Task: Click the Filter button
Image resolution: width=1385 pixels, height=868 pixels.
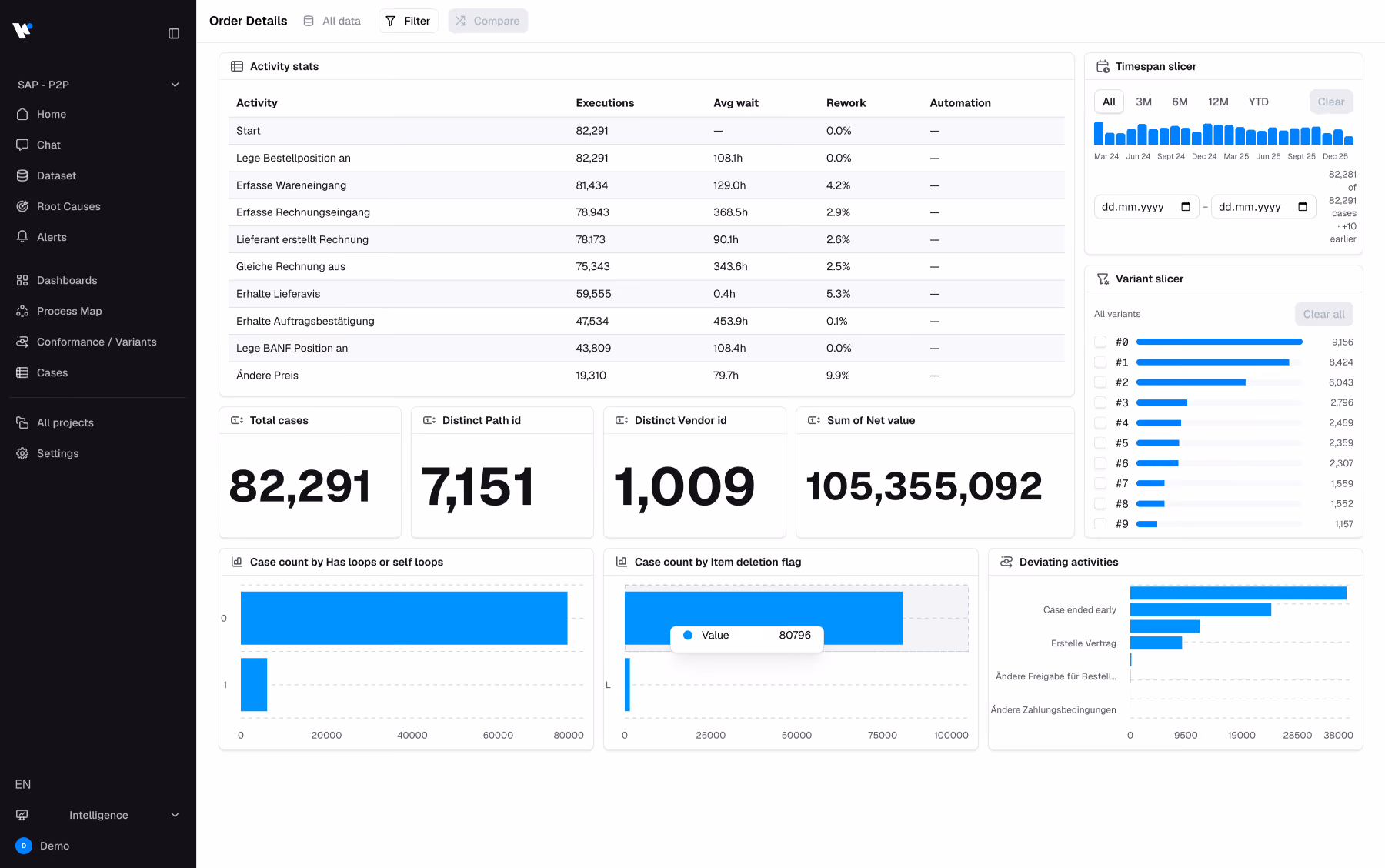Action: point(409,21)
